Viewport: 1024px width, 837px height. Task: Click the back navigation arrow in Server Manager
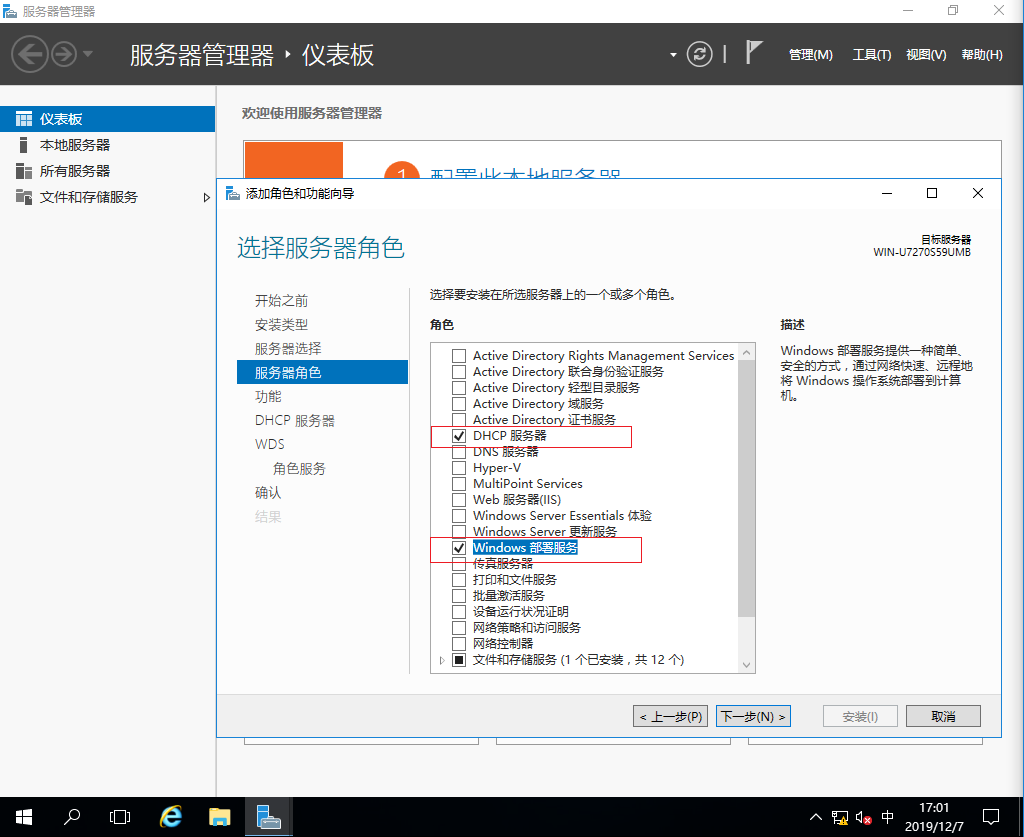[x=30, y=54]
